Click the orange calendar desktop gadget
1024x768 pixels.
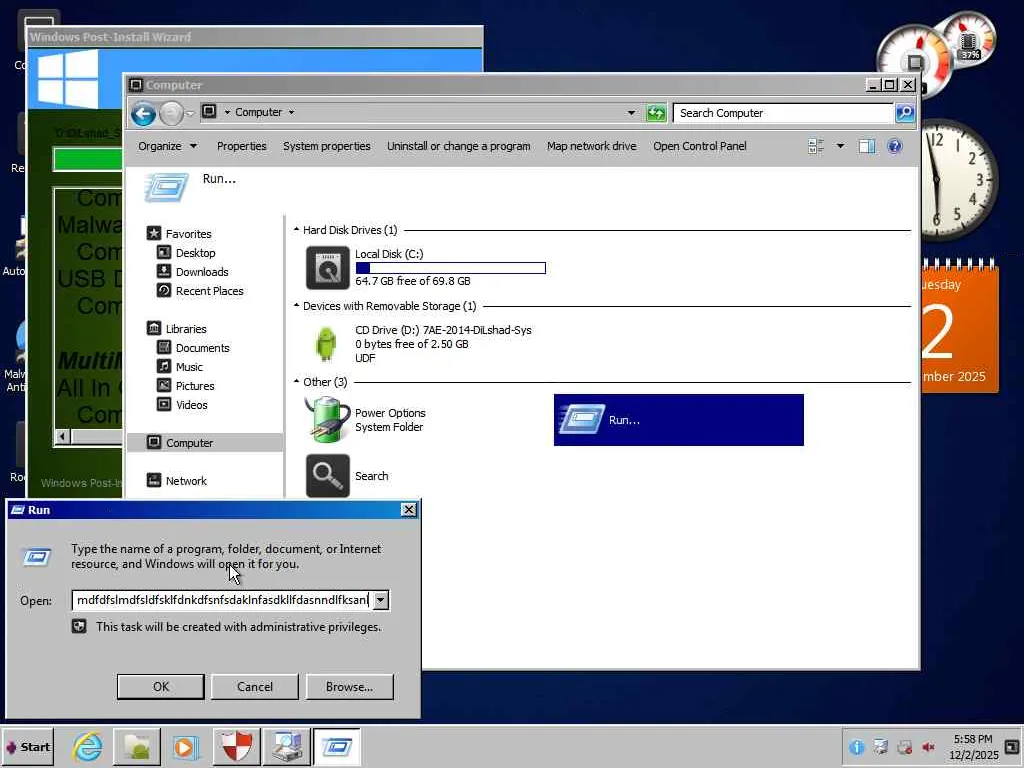pyautogui.click(x=960, y=325)
